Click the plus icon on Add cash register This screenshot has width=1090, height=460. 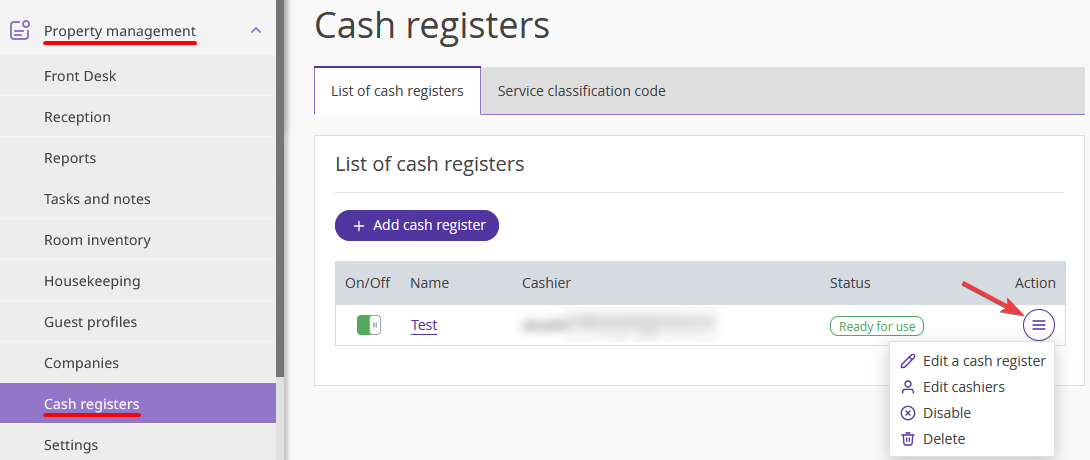359,226
